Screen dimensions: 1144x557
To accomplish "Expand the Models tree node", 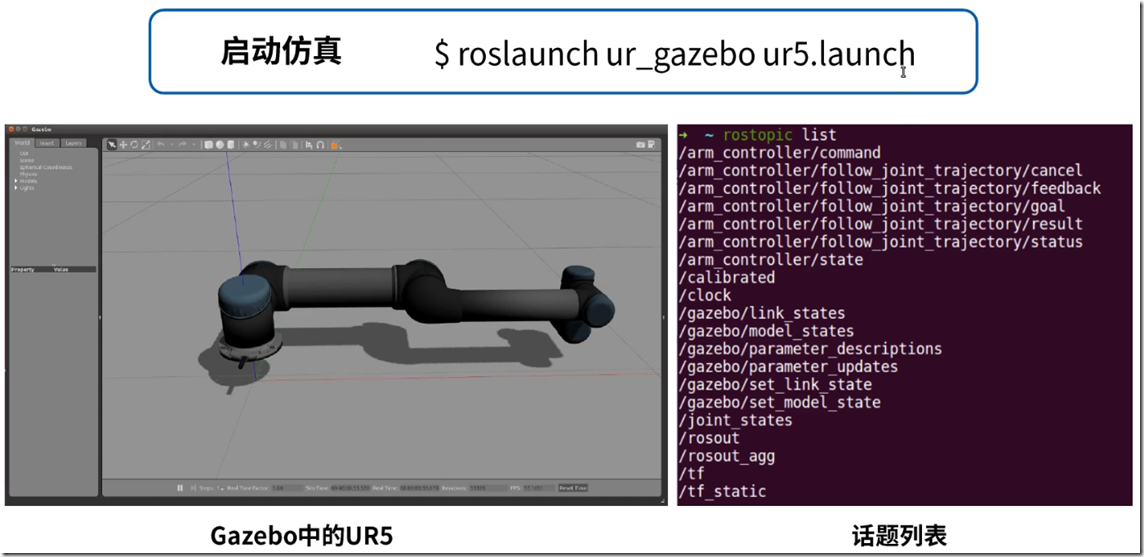I will click(16, 181).
